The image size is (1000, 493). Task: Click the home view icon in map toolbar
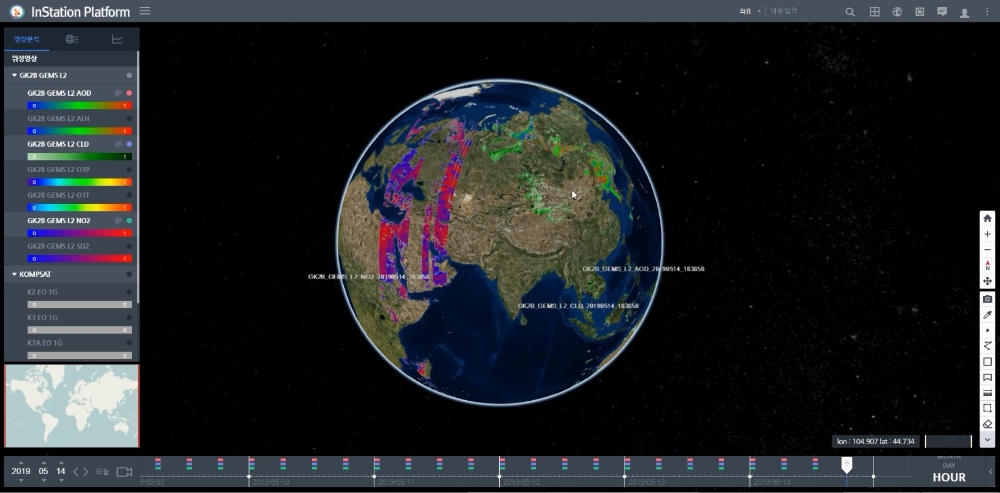click(x=987, y=218)
